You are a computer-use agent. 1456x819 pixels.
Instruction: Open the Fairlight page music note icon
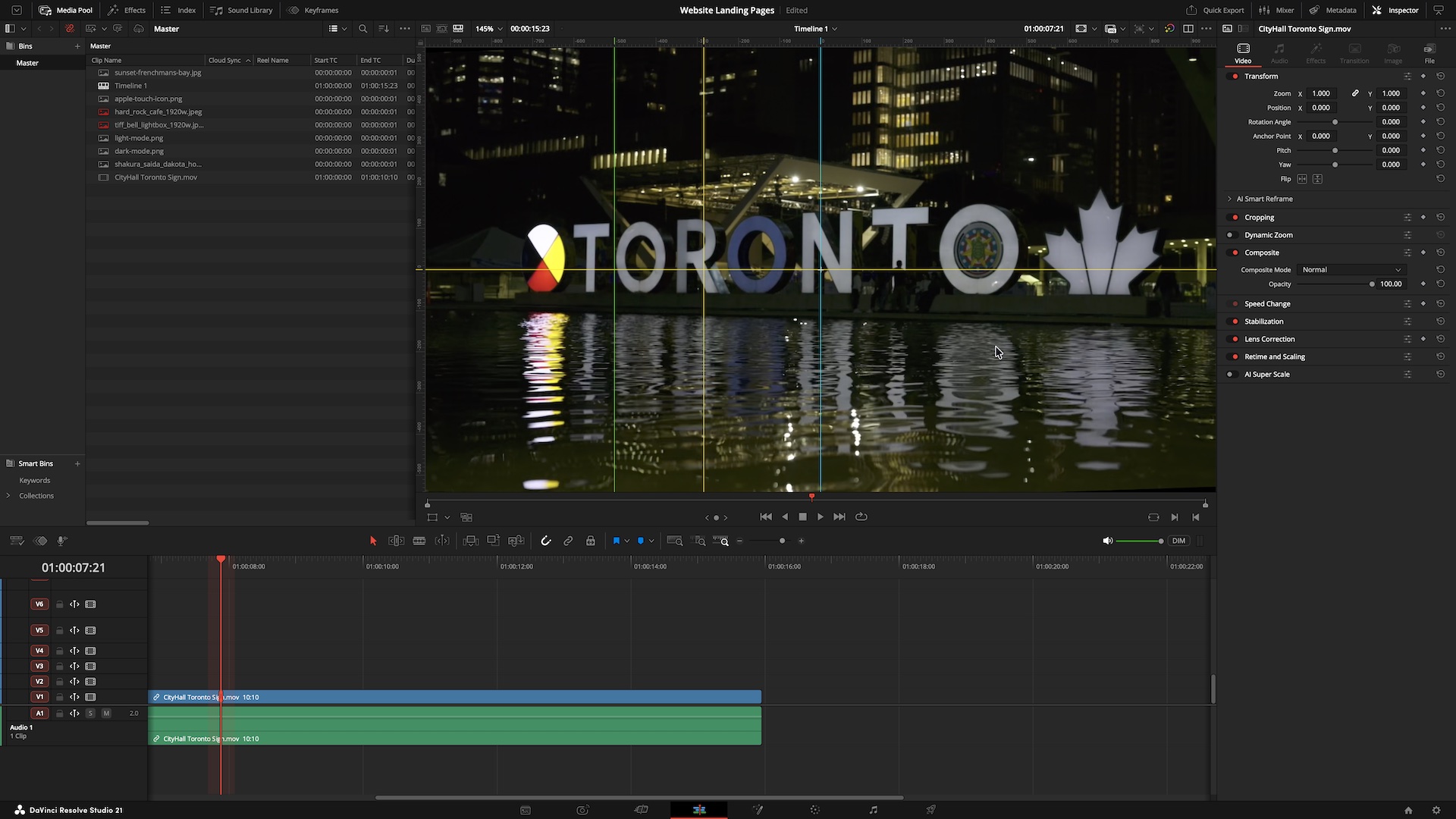[x=873, y=810]
